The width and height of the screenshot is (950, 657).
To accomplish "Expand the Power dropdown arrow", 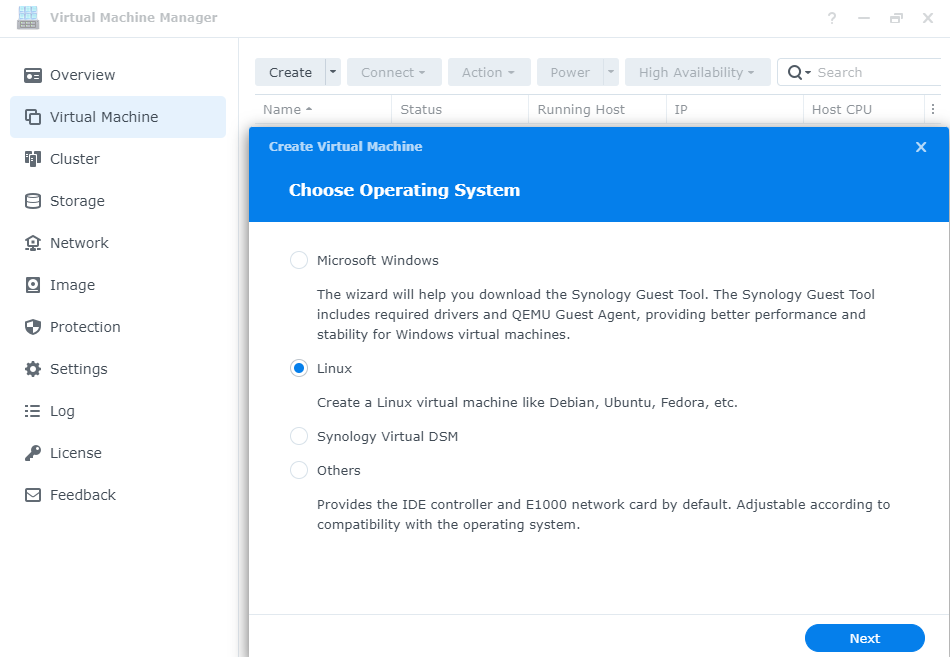I will tap(611, 72).
